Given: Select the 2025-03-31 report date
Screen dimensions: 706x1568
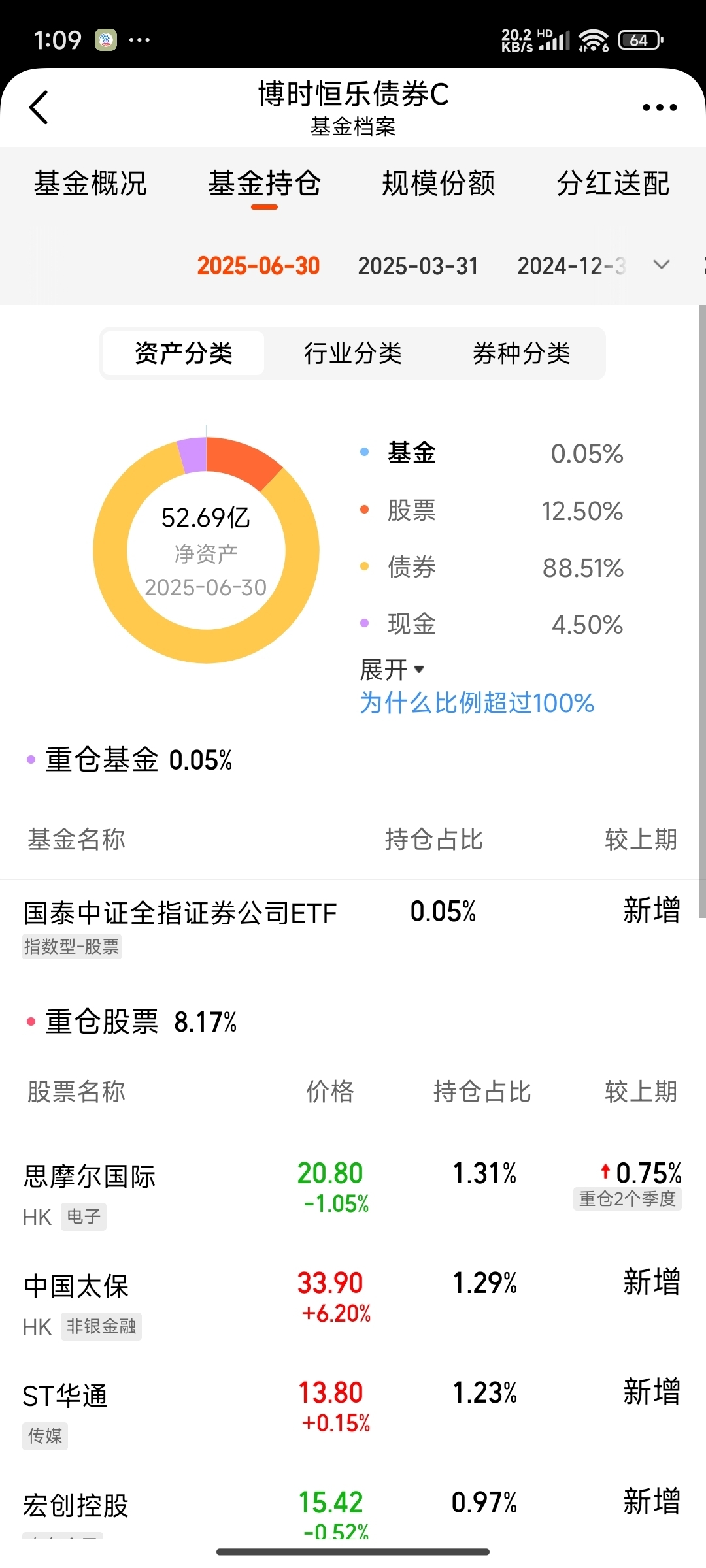Looking at the screenshot, I should coord(418,266).
